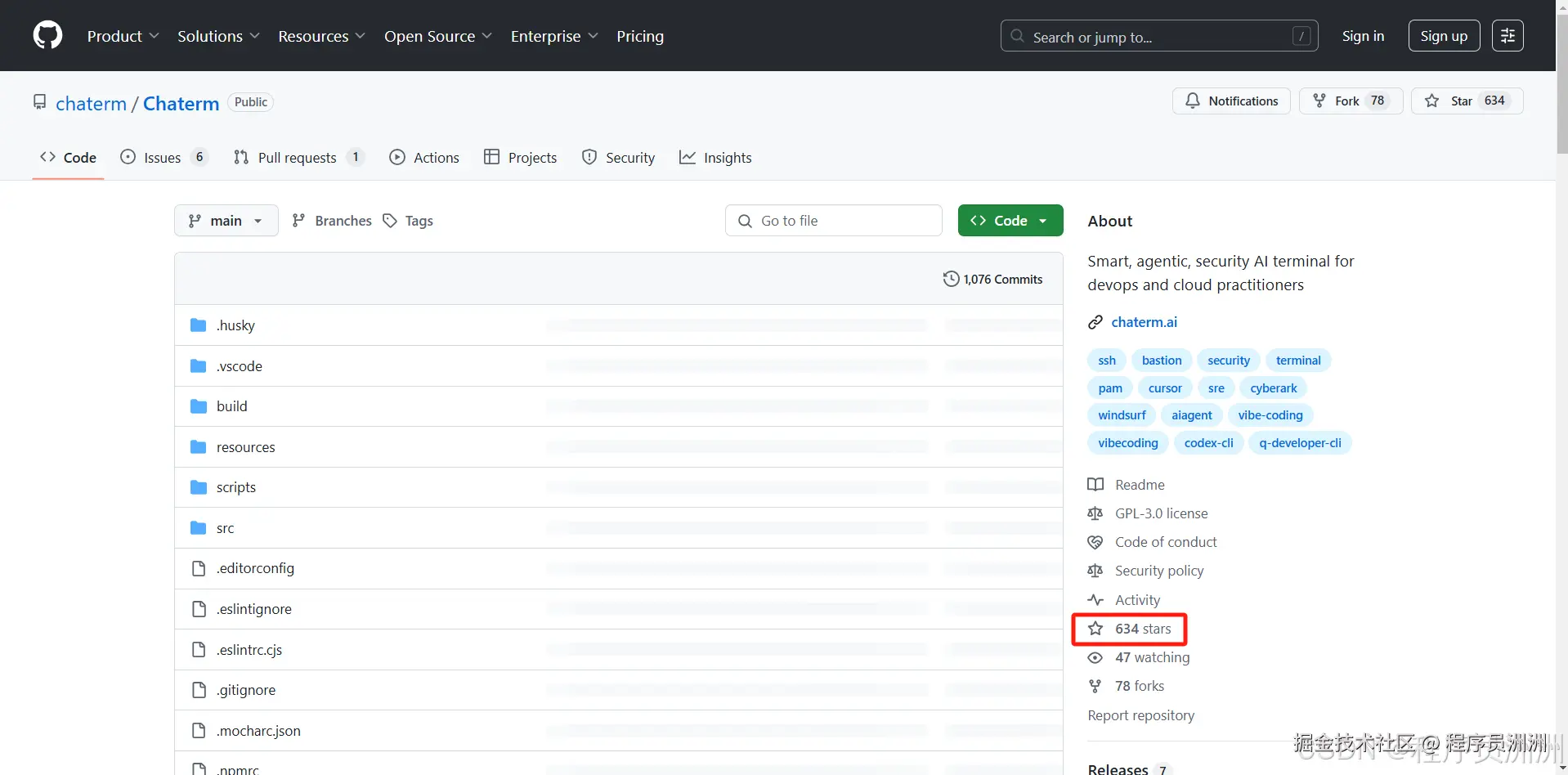This screenshot has height=775, width=1568.
Task: Fork the Chaterm repository
Action: [x=1351, y=101]
